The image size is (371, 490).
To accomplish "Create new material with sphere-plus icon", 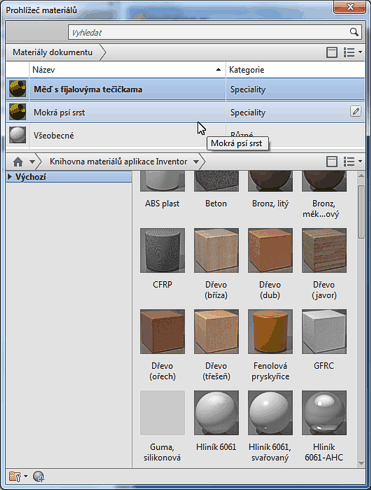I will pos(39,477).
